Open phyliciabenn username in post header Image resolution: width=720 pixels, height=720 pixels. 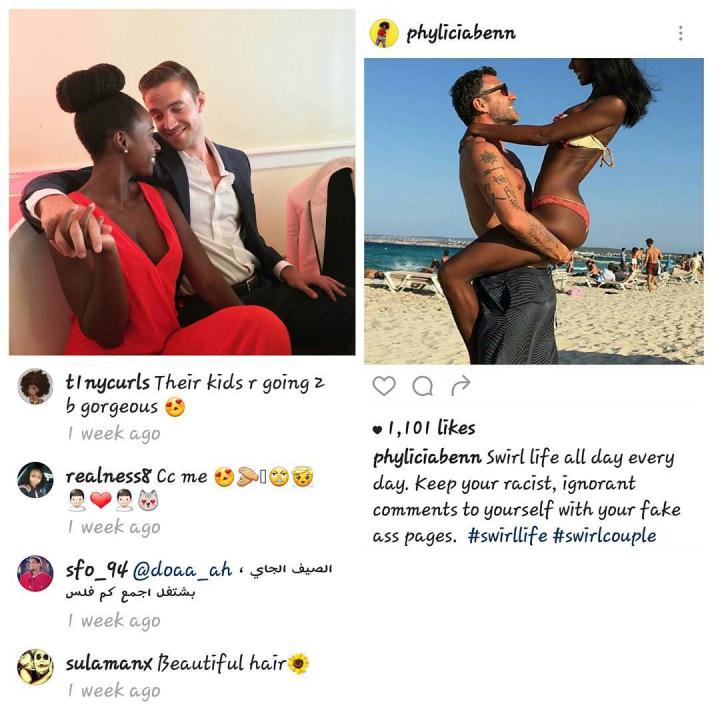(x=461, y=33)
